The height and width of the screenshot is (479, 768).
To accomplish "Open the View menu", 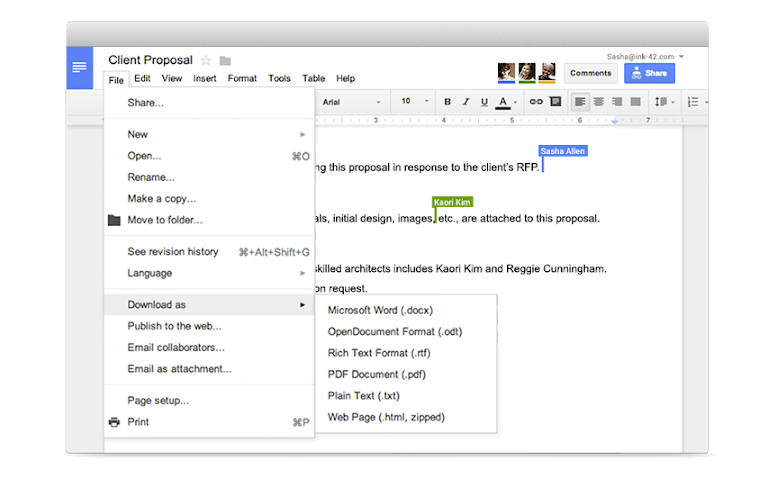I will 172,78.
